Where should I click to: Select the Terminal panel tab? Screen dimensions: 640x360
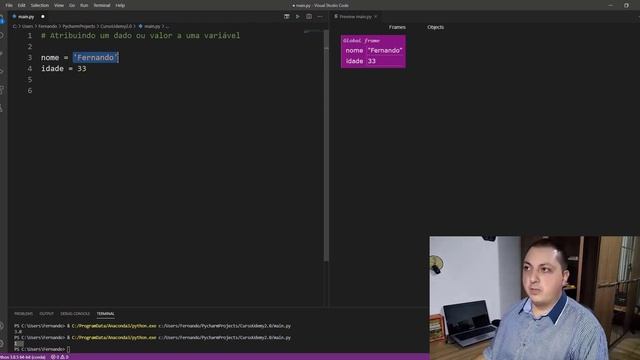coord(105,313)
